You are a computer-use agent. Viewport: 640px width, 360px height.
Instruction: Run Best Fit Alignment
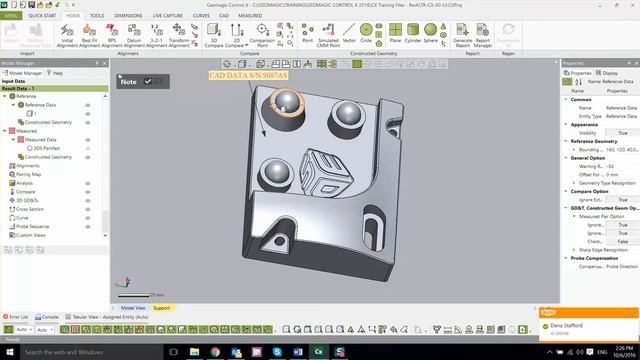click(89, 36)
